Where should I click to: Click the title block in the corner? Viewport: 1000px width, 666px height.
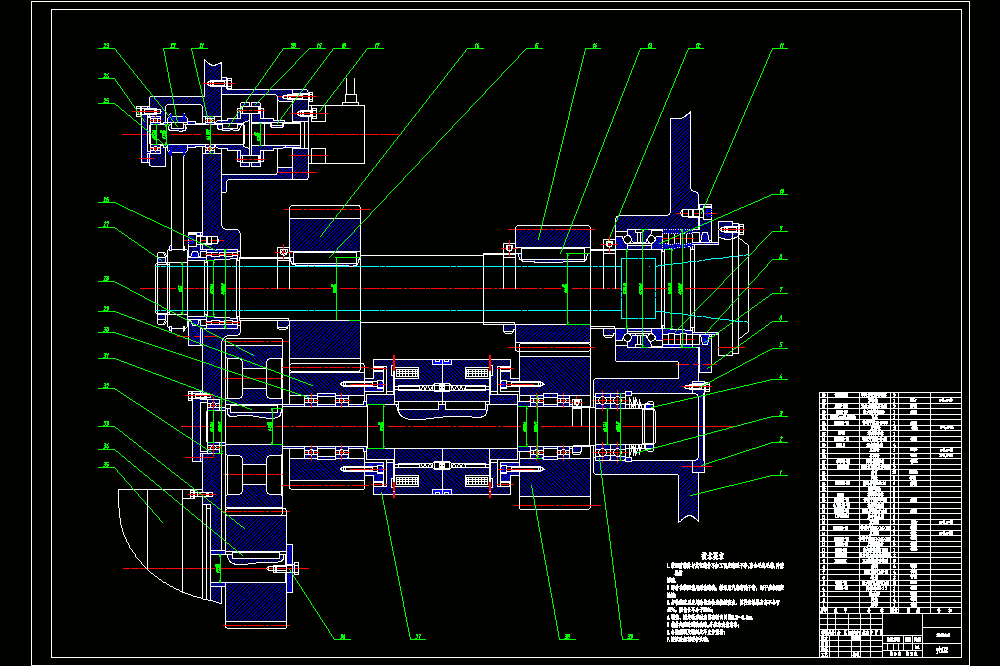click(x=890, y=635)
